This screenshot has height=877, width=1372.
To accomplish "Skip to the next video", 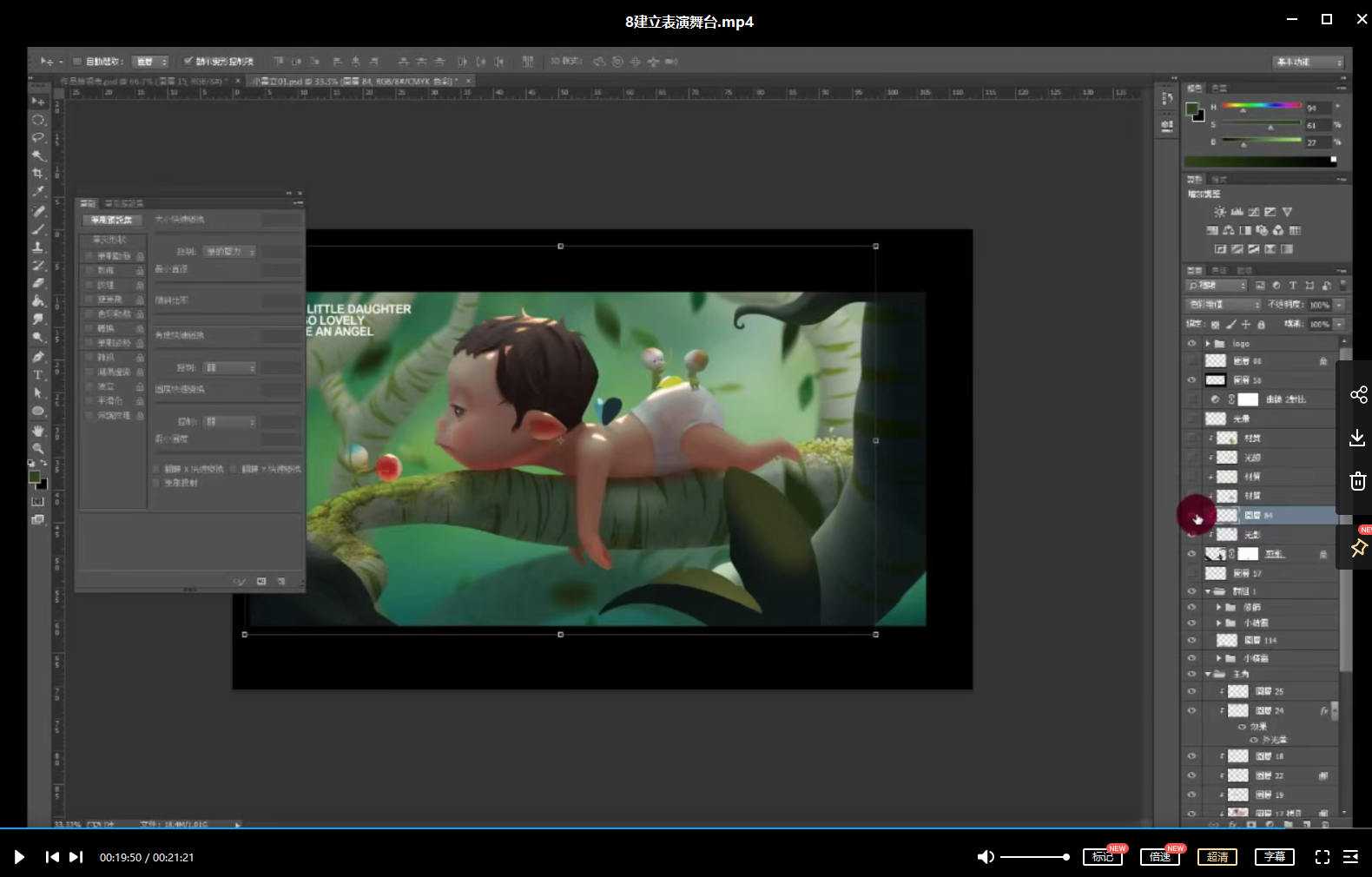I will pyautogui.click(x=76, y=857).
